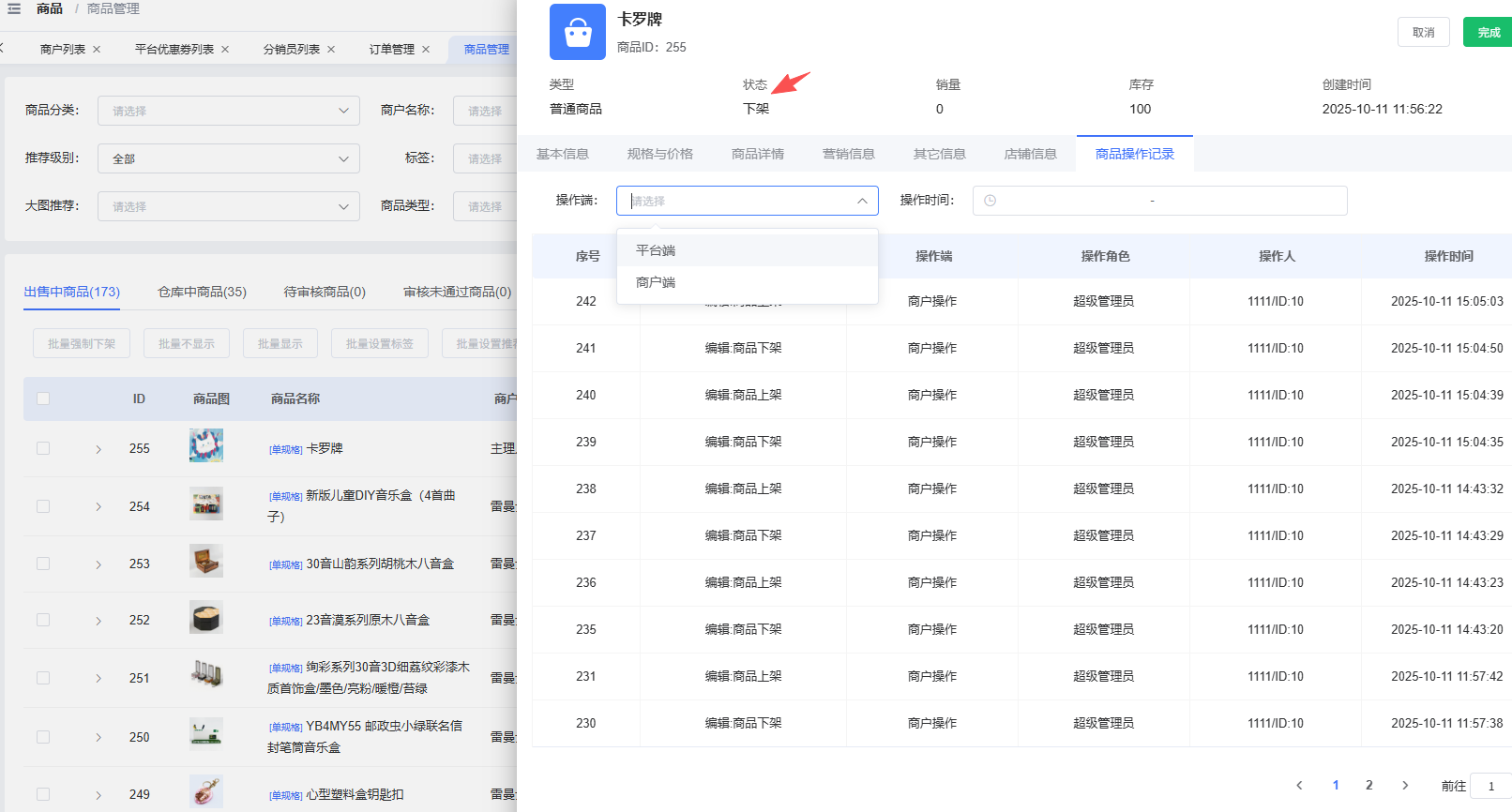Viewport: 1512px width, 812px height.
Task: Select 平台端 from the dropdown list
Action: pyautogui.click(x=656, y=250)
